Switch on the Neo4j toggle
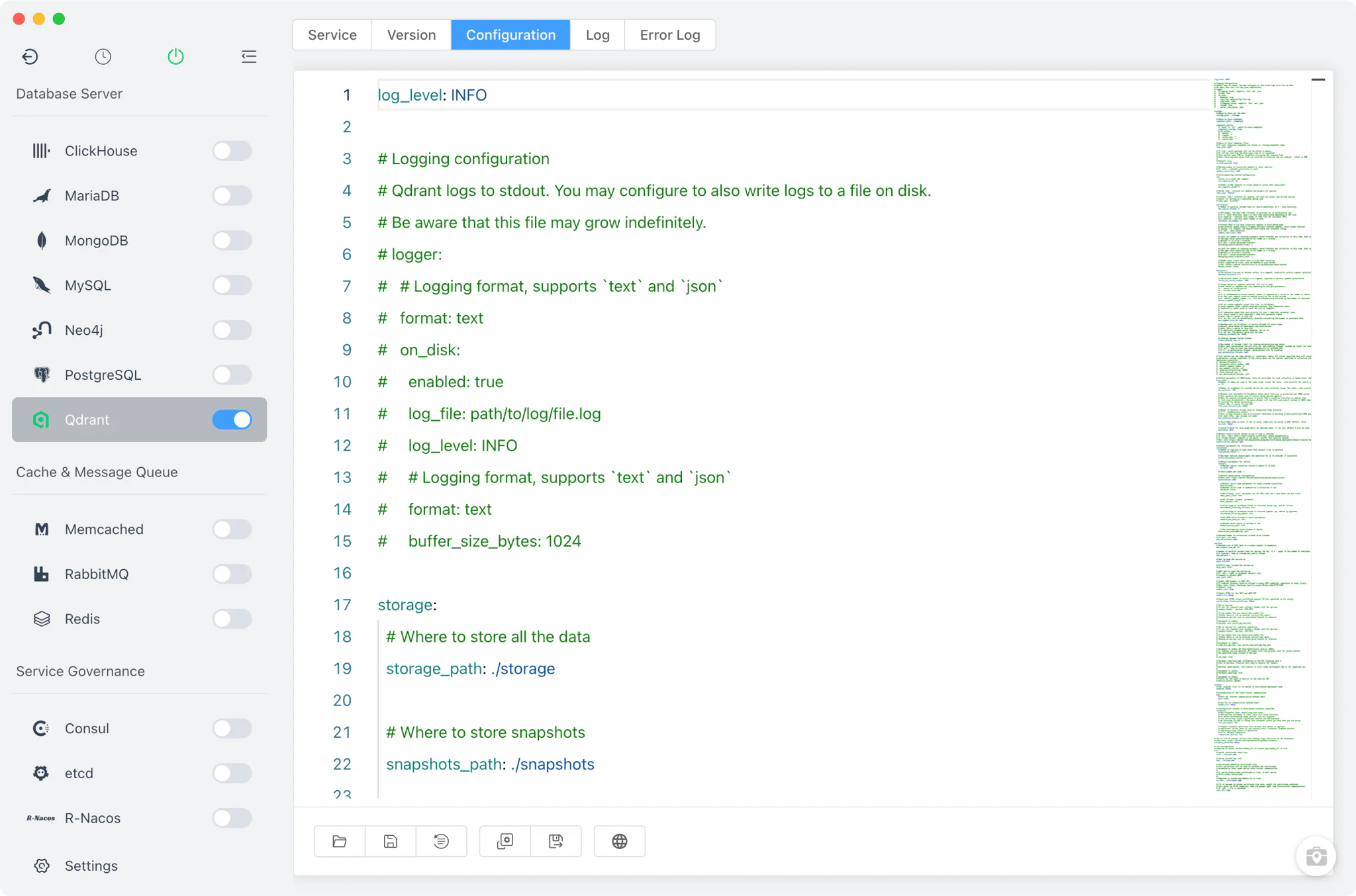The height and width of the screenshot is (896, 1356). point(232,330)
